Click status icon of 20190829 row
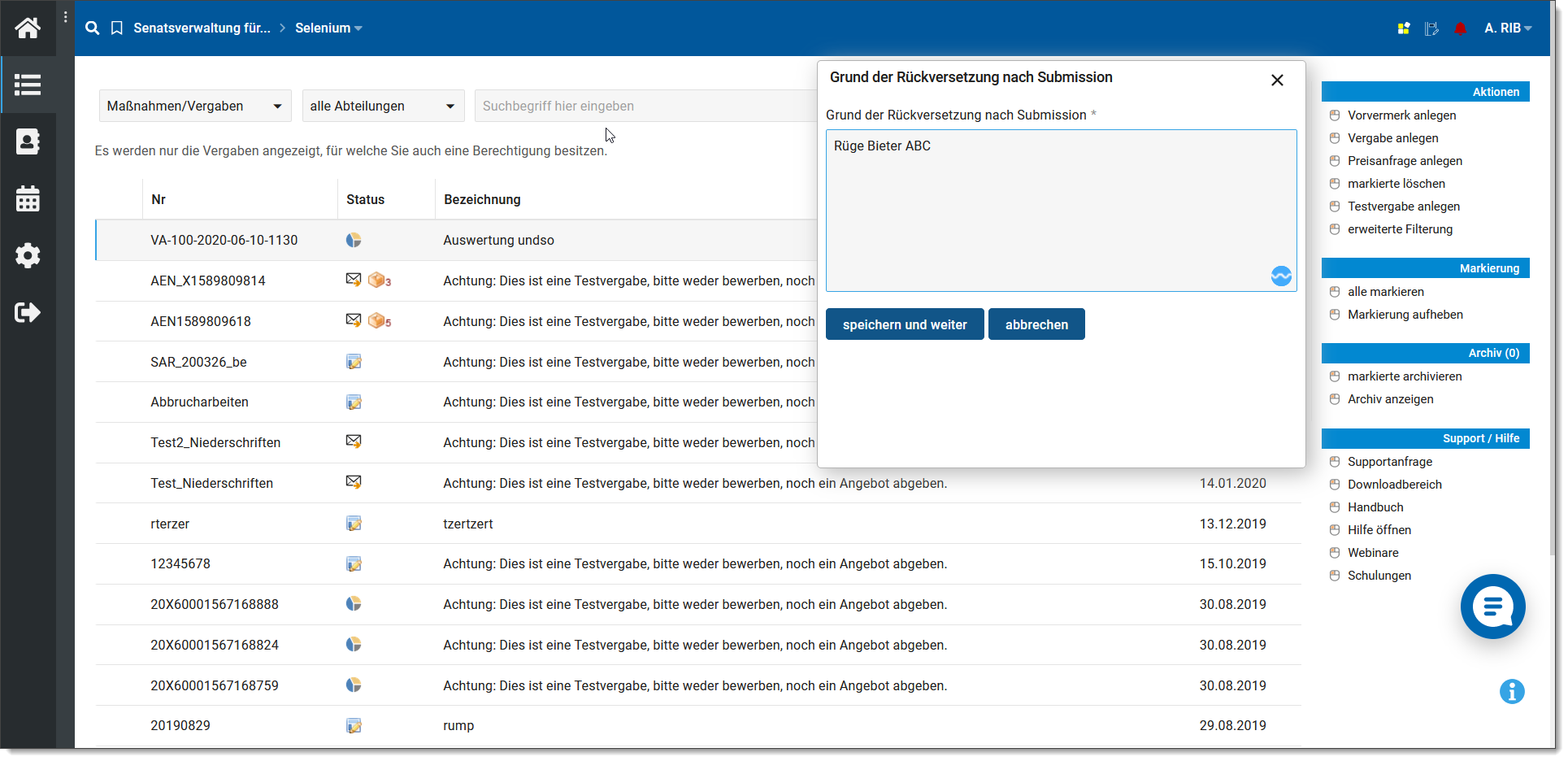Screen dimensions: 1568x761 pos(354,726)
